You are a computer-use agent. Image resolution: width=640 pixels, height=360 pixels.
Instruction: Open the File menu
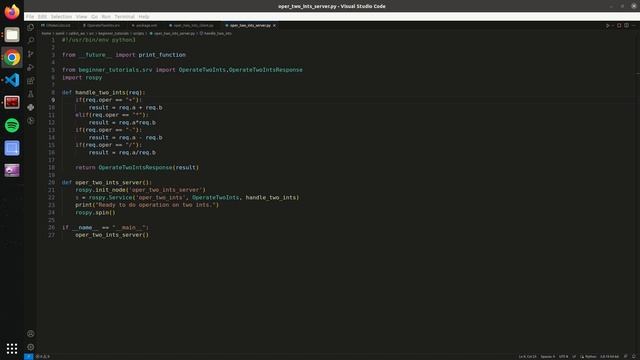click(x=30, y=17)
